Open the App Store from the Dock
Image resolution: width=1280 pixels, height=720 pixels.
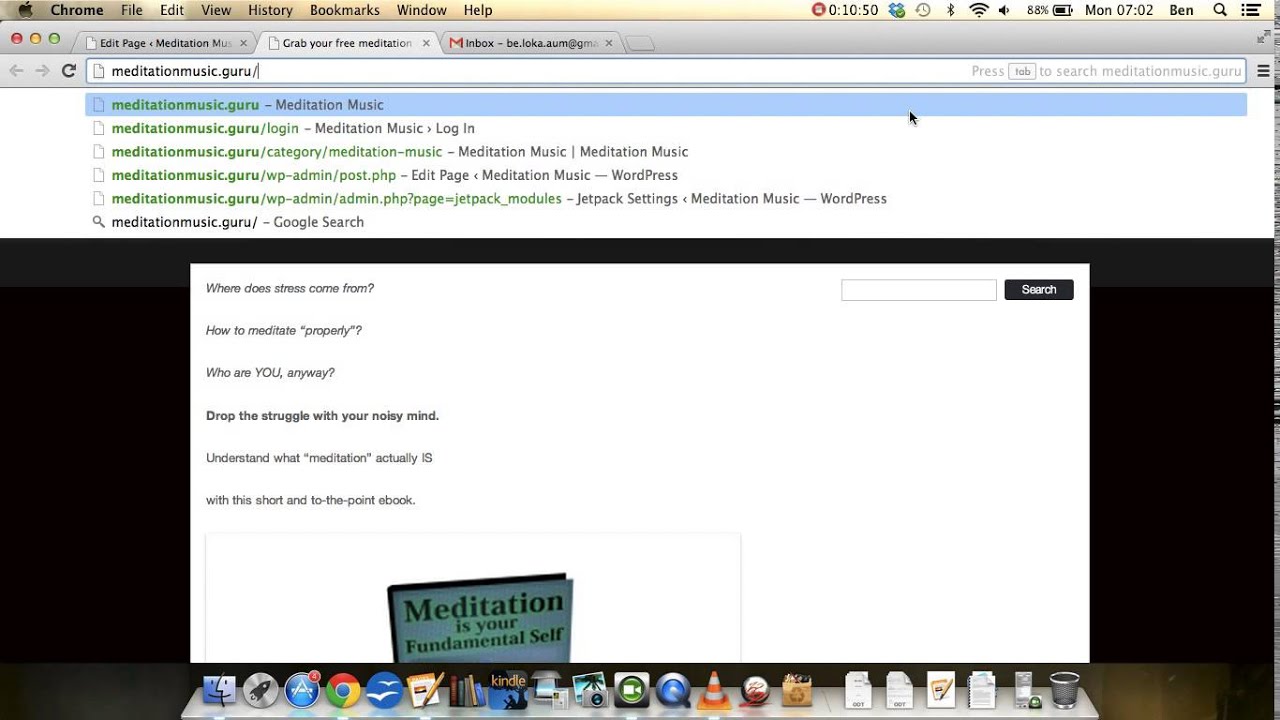[302, 690]
